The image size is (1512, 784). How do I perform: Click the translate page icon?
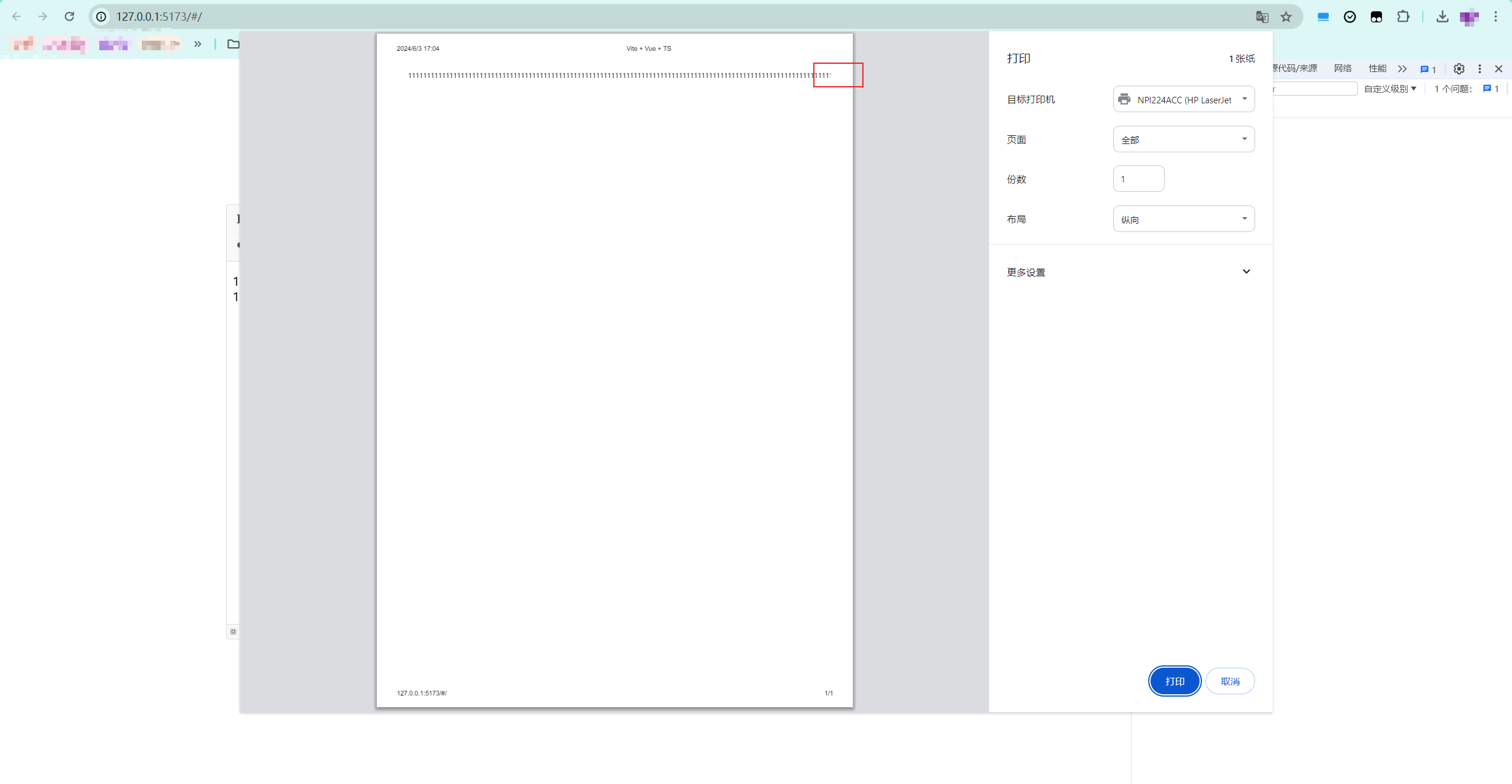click(1262, 17)
